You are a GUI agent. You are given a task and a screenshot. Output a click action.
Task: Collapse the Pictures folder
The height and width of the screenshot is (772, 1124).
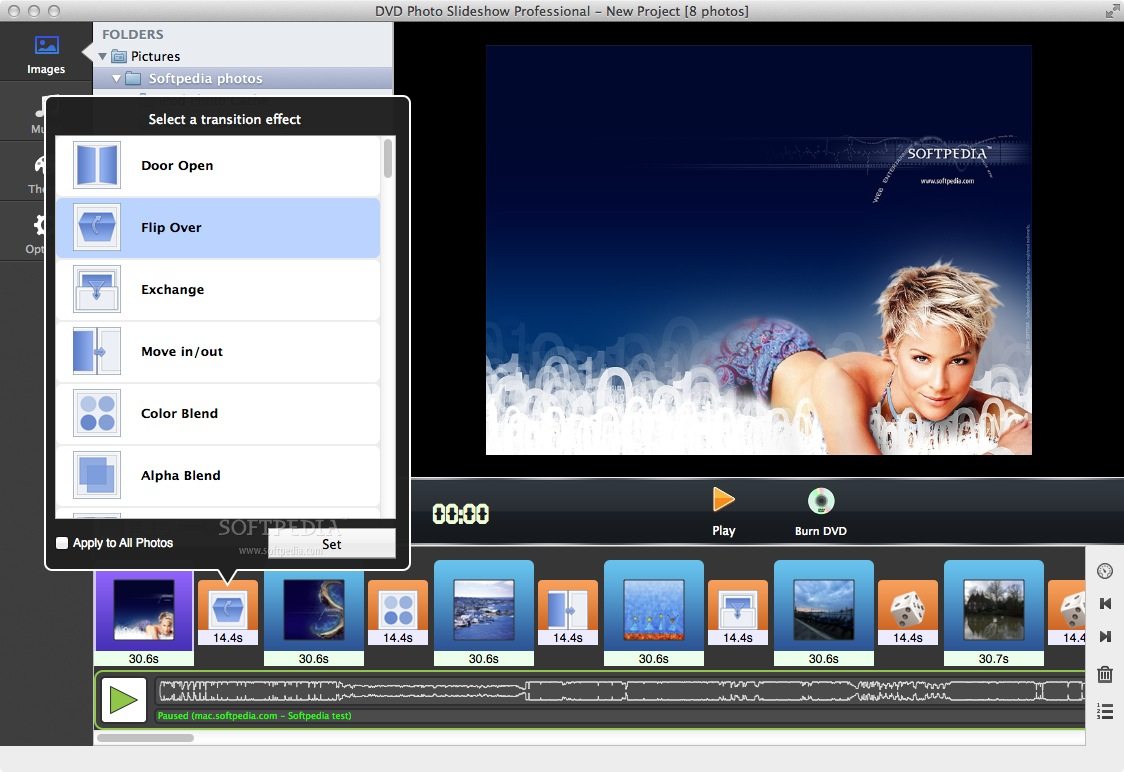tap(101, 56)
